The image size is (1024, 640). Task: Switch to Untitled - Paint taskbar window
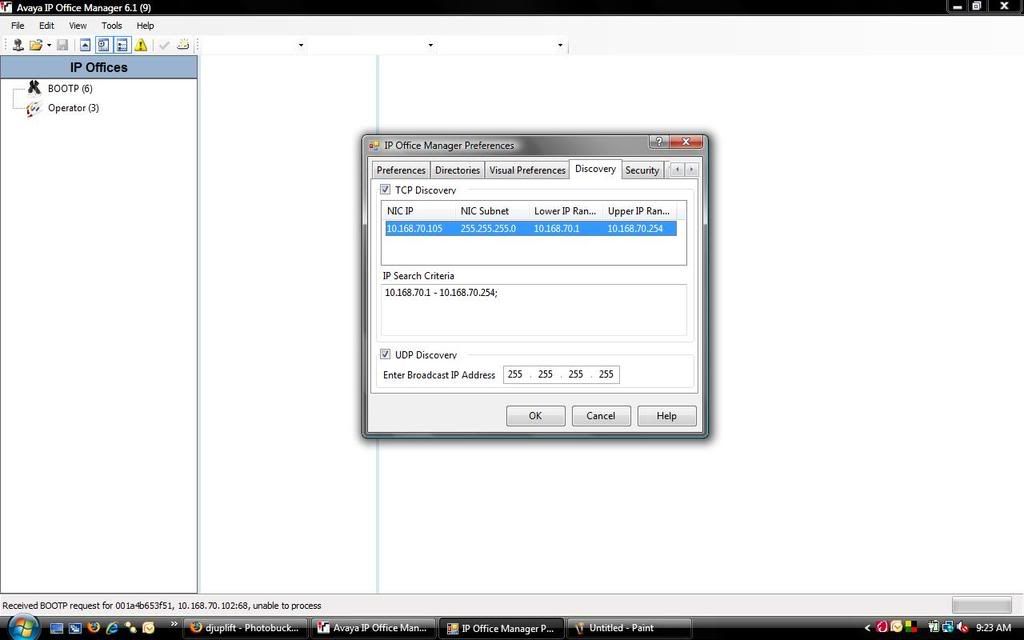(x=629, y=628)
